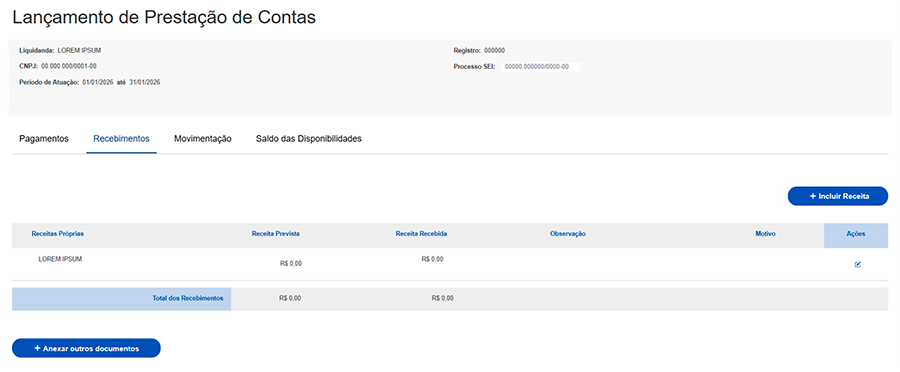Open Saldo das Disponibilidades tab
The width and height of the screenshot is (900, 372).
(309, 138)
